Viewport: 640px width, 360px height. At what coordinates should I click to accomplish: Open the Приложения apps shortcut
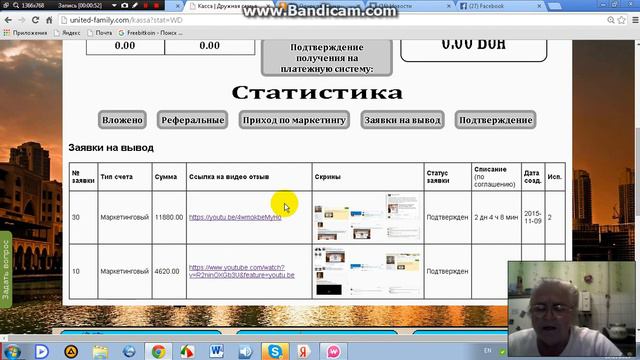coord(25,33)
